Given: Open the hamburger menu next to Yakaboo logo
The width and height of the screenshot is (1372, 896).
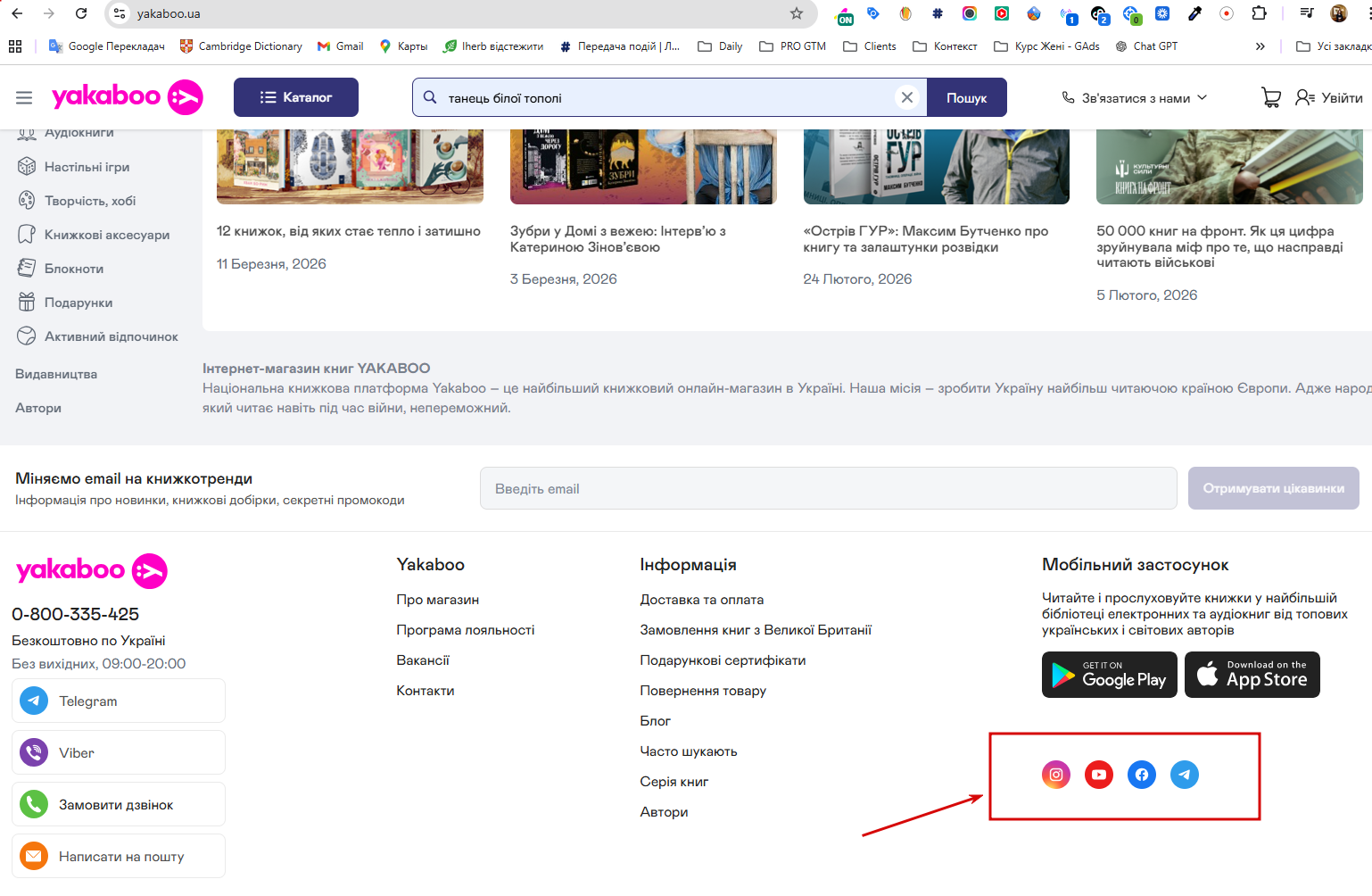Looking at the screenshot, I should [x=24, y=97].
